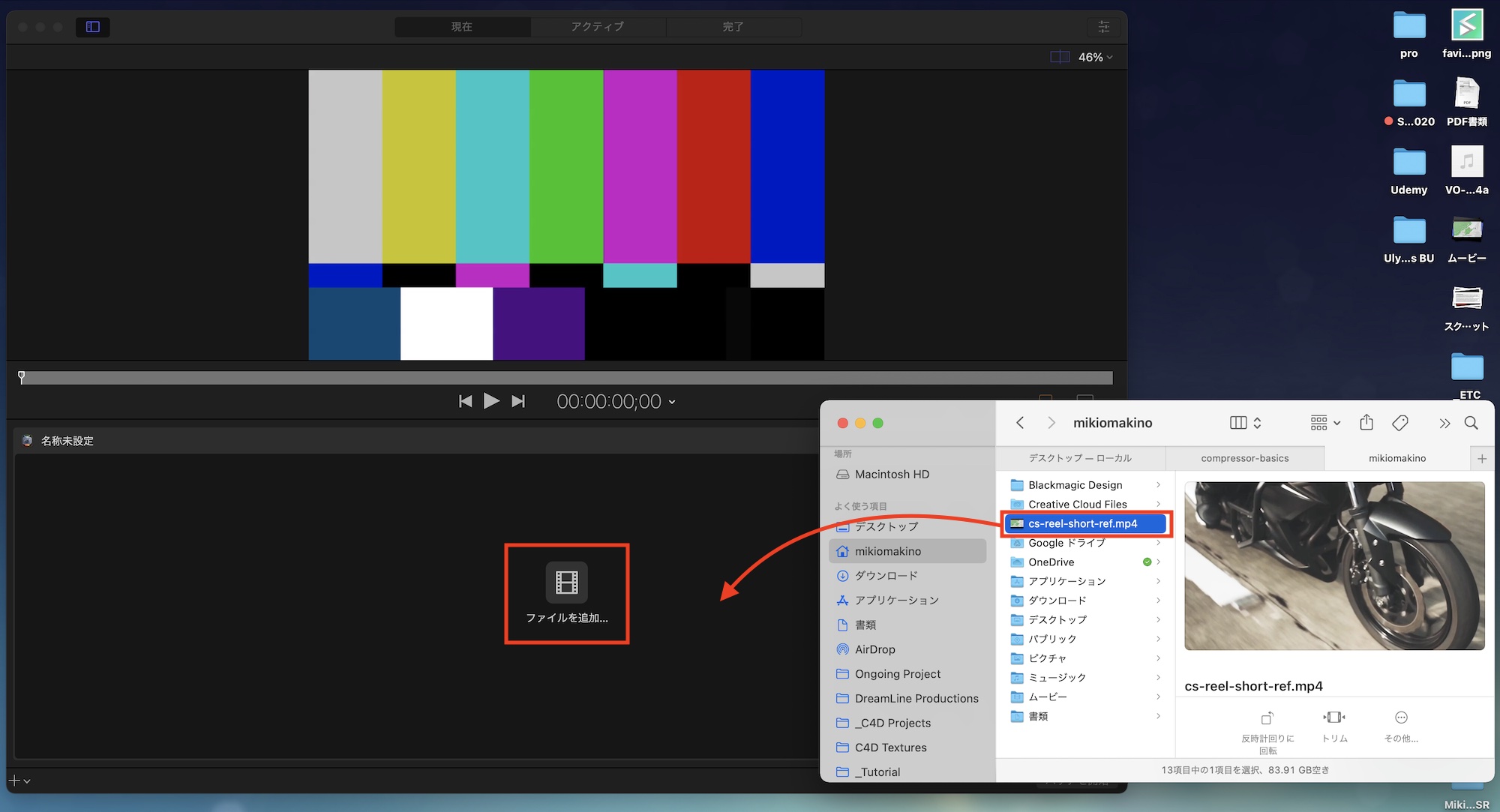Image resolution: width=1500 pixels, height=812 pixels.
Task: Select the compressor-basics Finder tab
Action: [1244, 458]
